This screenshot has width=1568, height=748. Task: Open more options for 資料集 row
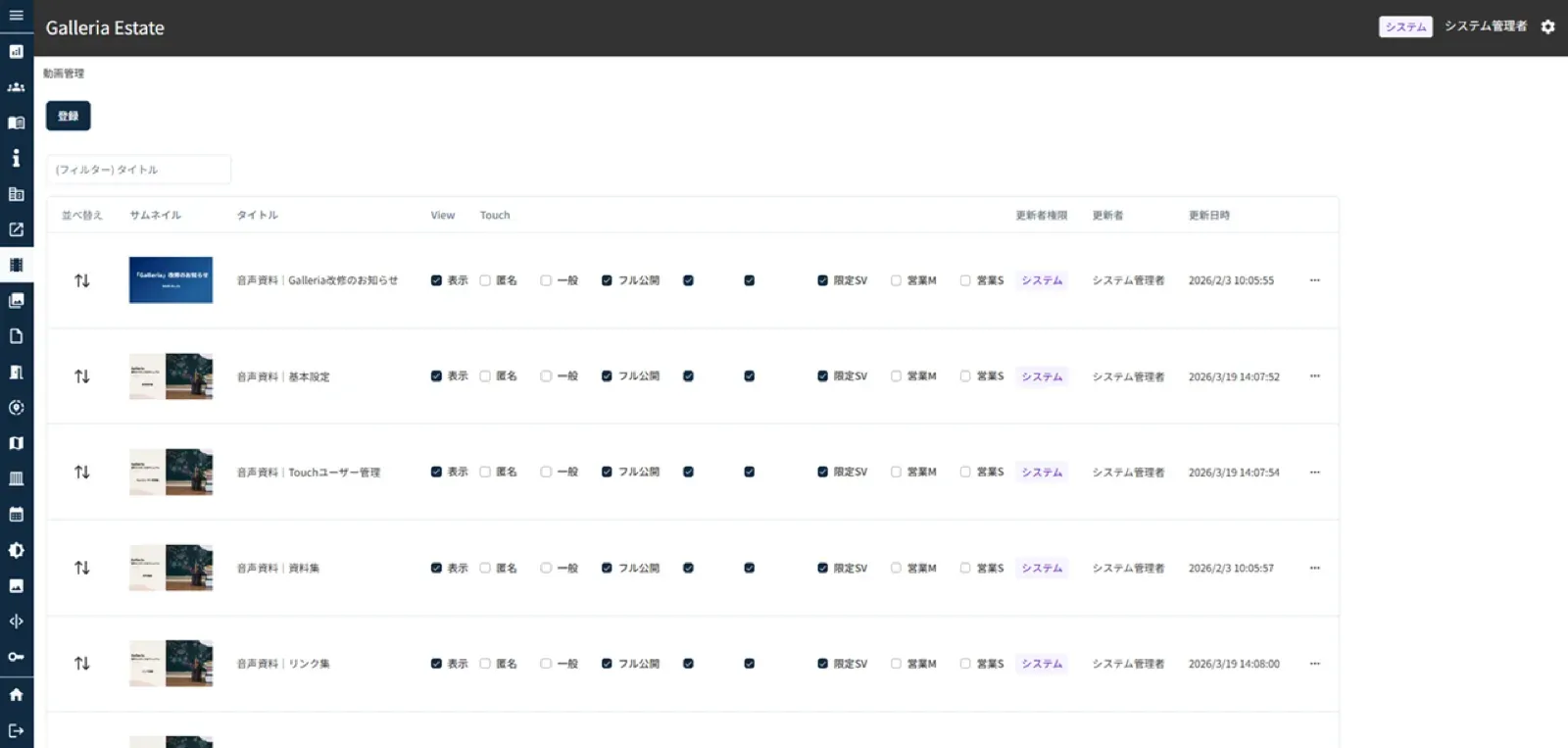point(1314,568)
